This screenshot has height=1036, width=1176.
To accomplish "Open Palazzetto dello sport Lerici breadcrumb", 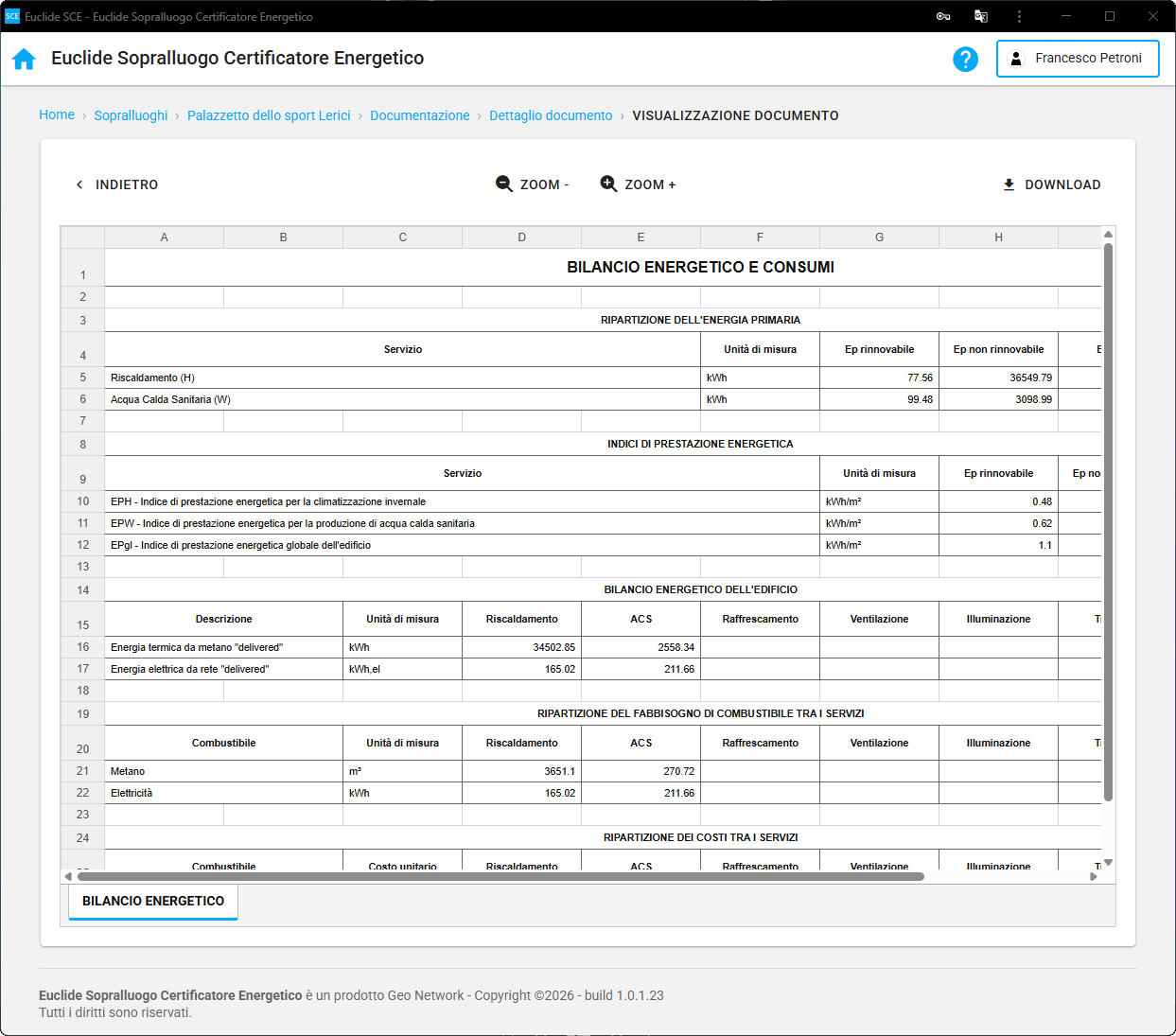I will 269,115.
